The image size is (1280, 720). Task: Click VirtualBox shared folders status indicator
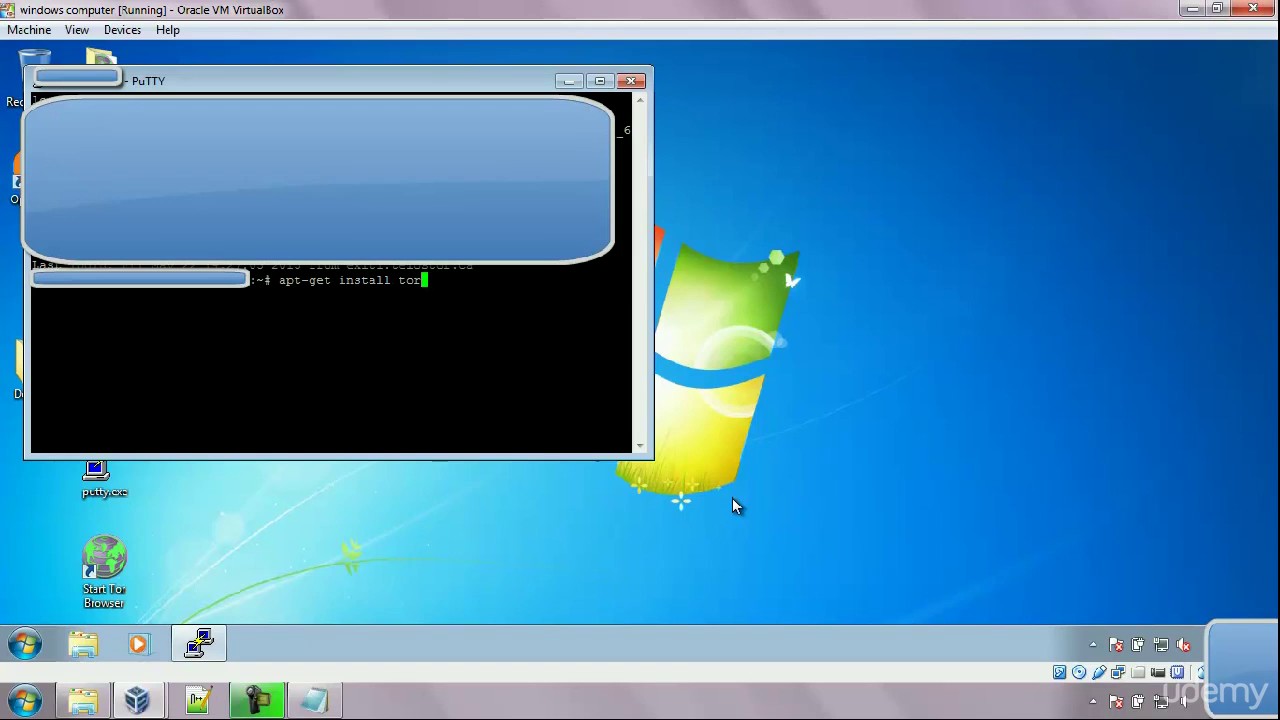point(1138,672)
